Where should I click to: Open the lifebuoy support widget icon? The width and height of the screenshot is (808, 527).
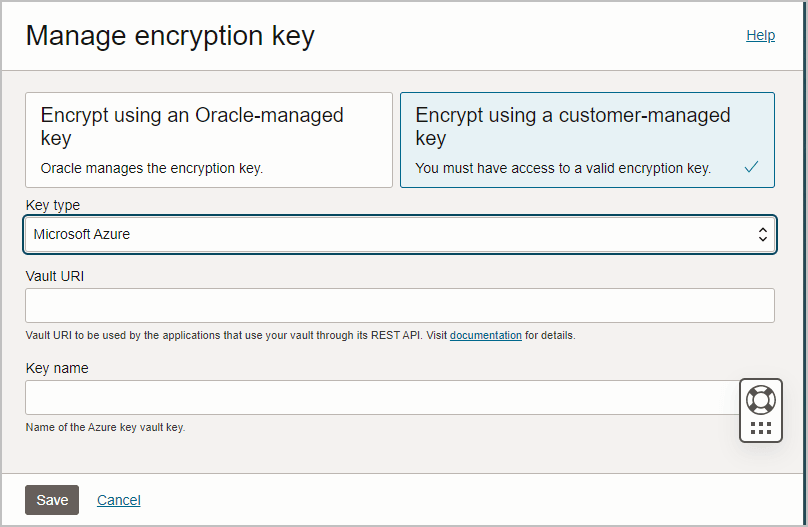(760, 399)
